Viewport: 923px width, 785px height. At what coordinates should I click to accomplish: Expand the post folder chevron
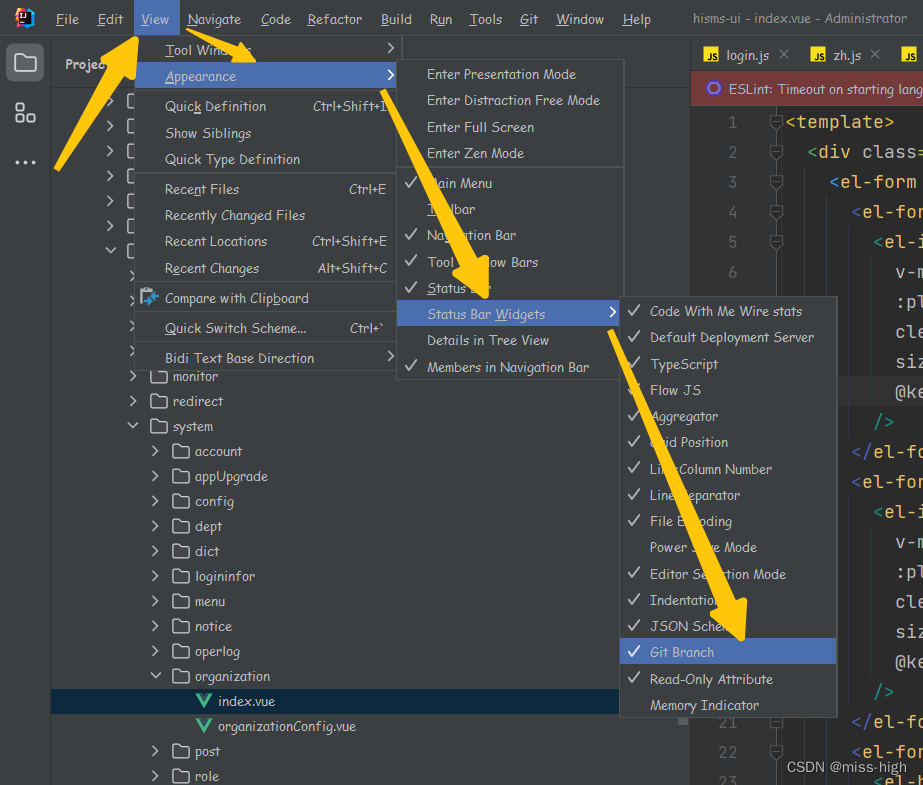[155, 751]
